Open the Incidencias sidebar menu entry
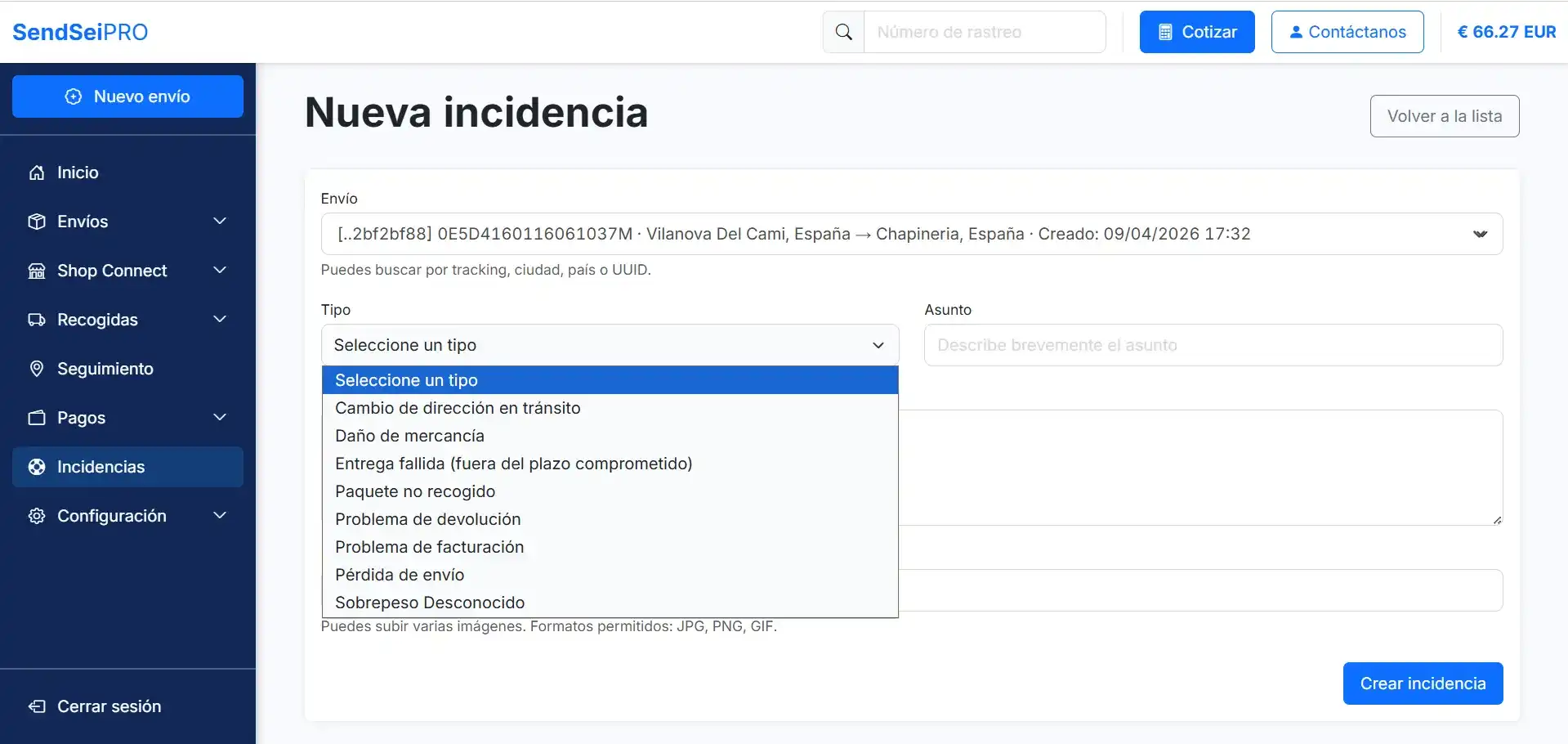 [101, 466]
